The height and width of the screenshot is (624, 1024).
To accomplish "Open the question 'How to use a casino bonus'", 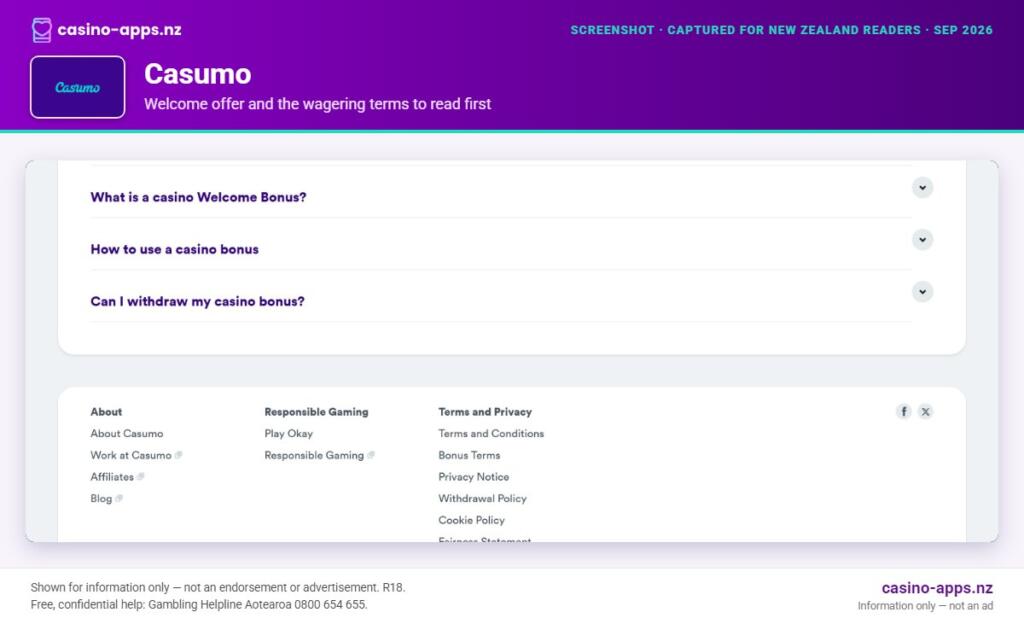I will pyautogui.click(x=174, y=249).
